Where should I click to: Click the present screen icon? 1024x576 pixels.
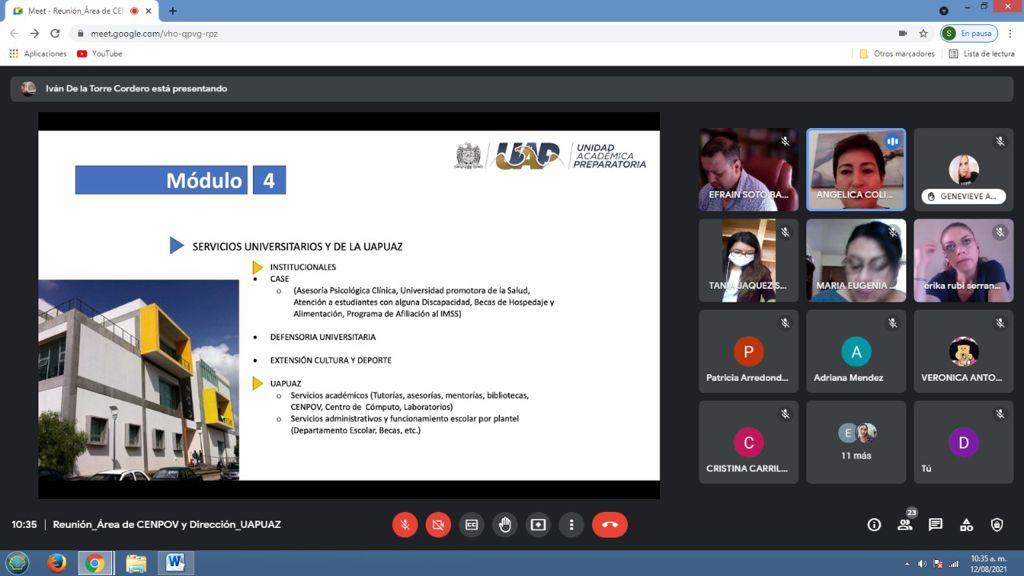click(x=538, y=524)
